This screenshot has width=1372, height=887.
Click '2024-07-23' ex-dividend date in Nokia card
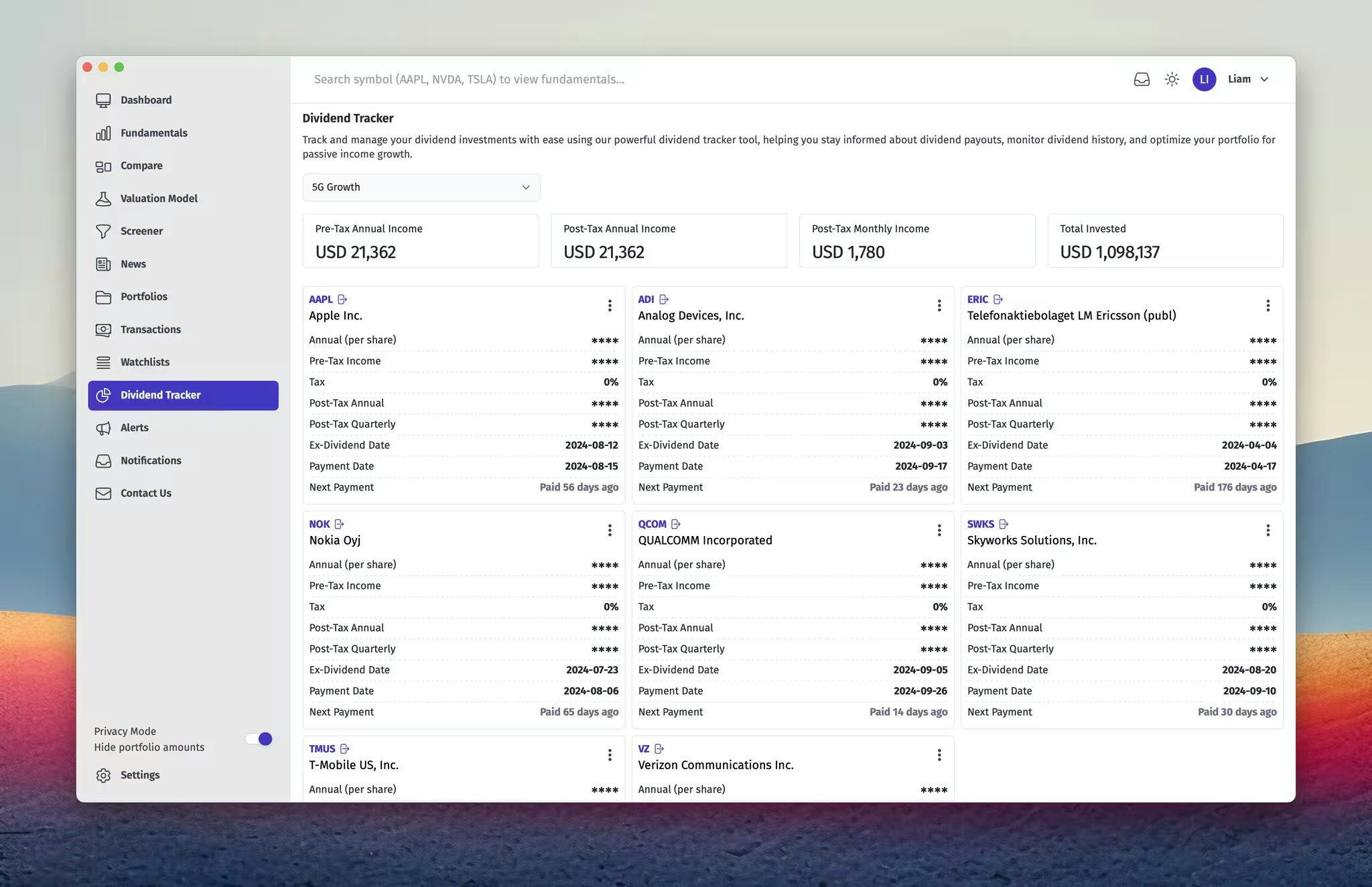(592, 670)
